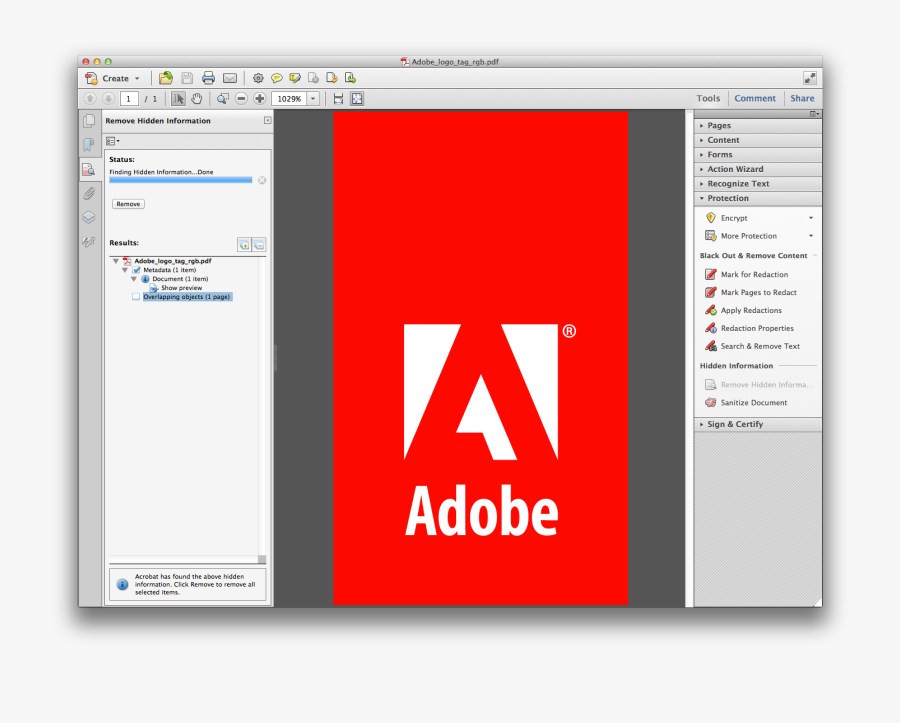Open the Bookmarks sidebar panel
Screen dimensions: 900x723
(x=88, y=144)
